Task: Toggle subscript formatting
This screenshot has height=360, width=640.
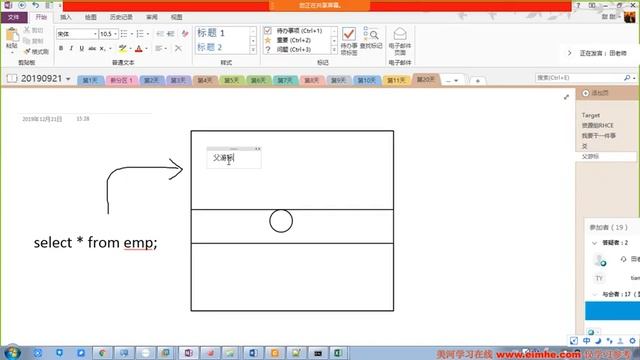Action: tap(102, 48)
